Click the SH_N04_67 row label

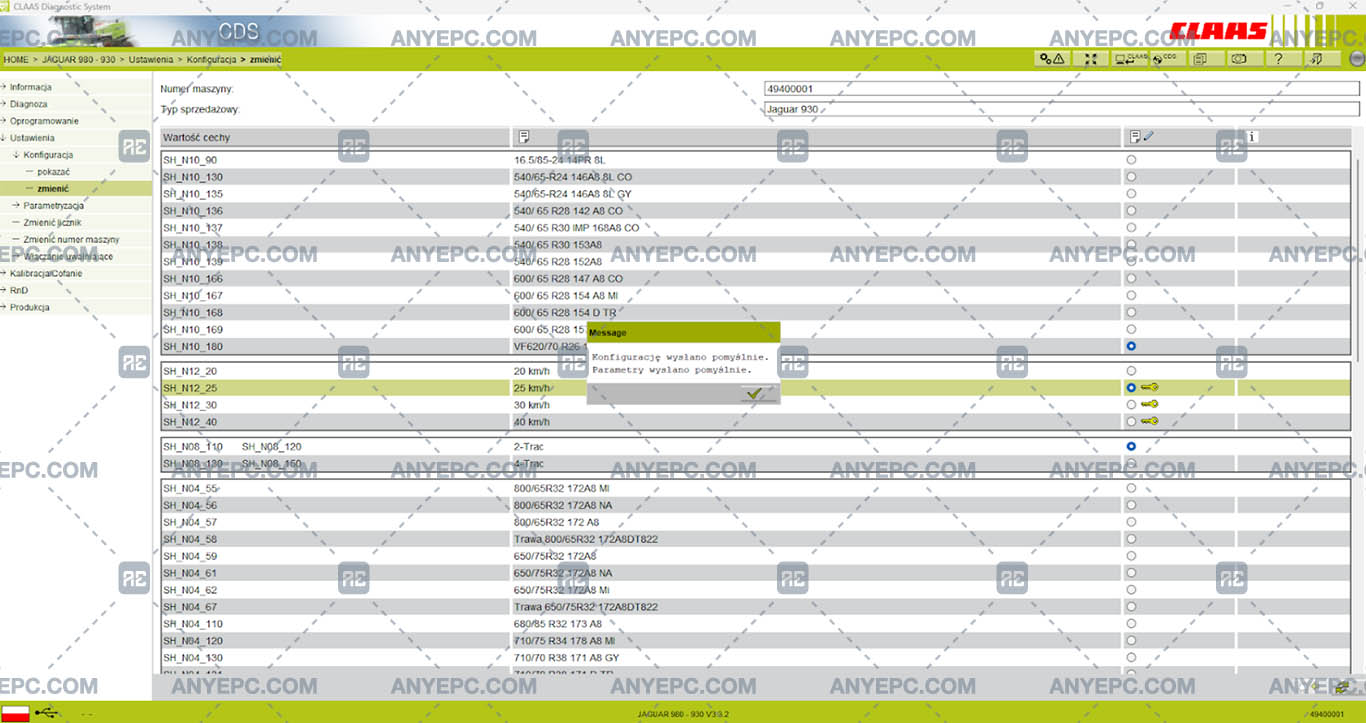190,607
